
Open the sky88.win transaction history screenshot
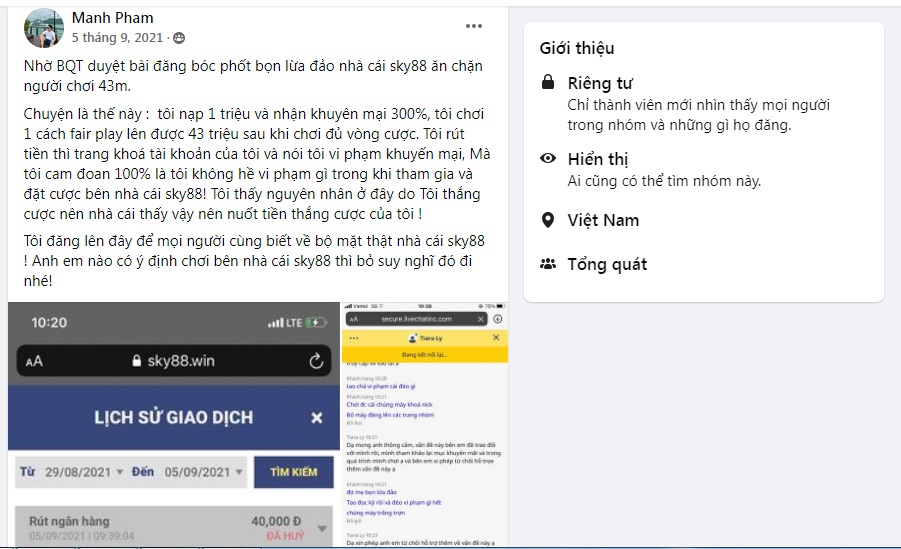(x=174, y=424)
